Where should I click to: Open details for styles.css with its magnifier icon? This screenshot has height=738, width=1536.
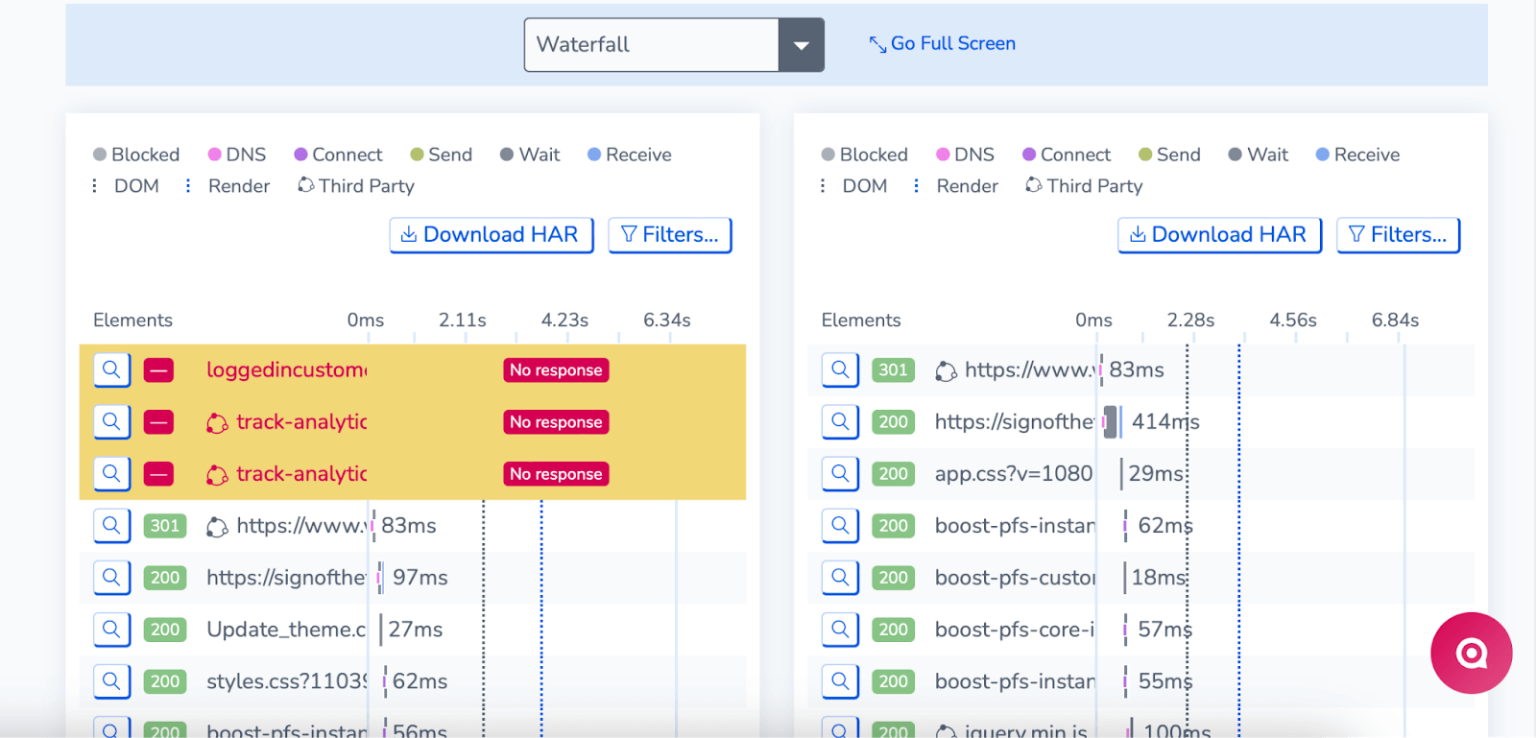111,681
